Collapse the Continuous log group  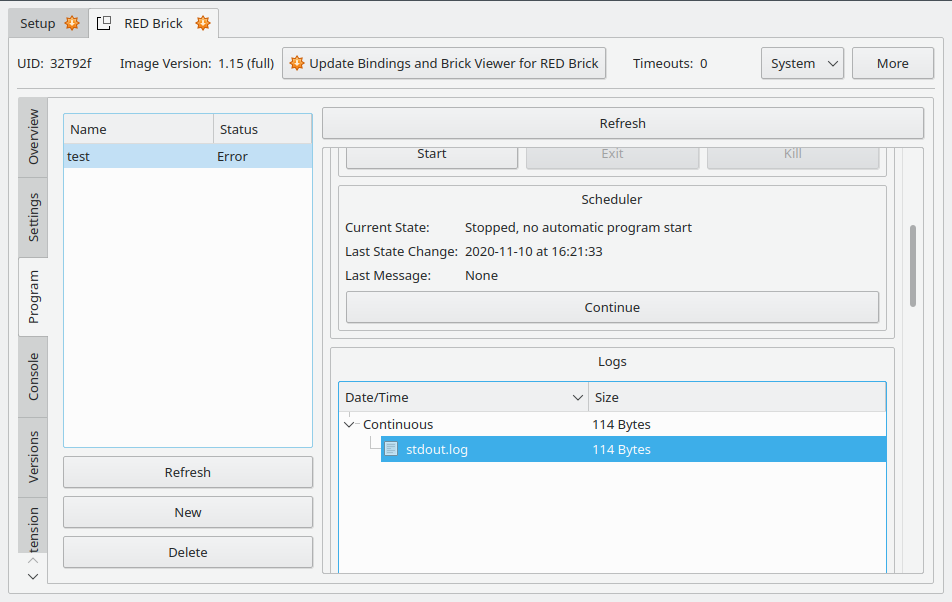coord(349,424)
